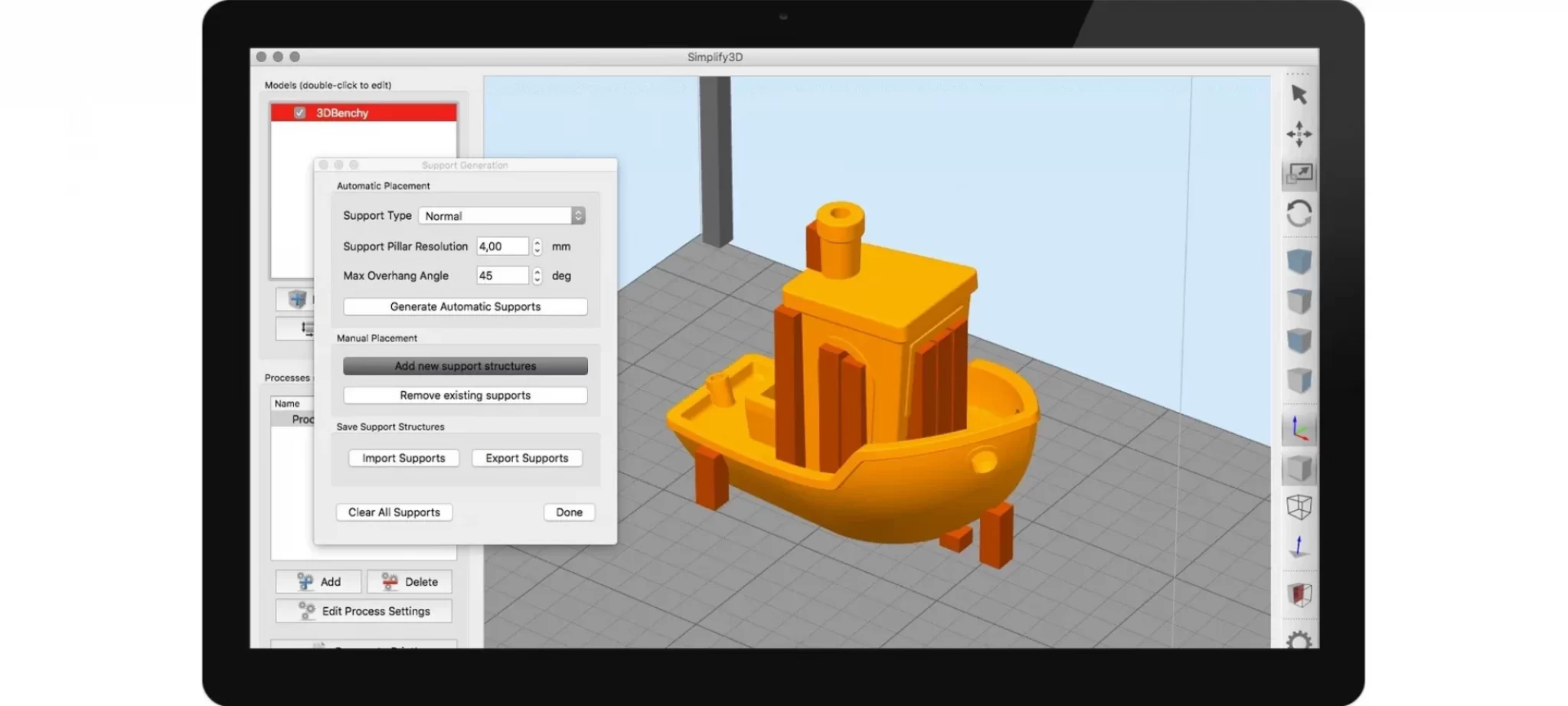Click Clear All Supports
1568x706 pixels.
click(x=394, y=512)
